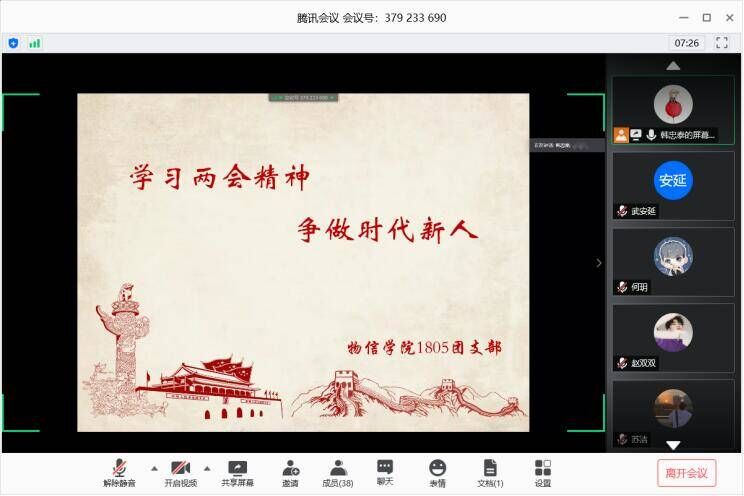Open the 邀请 invite icon

290,472
